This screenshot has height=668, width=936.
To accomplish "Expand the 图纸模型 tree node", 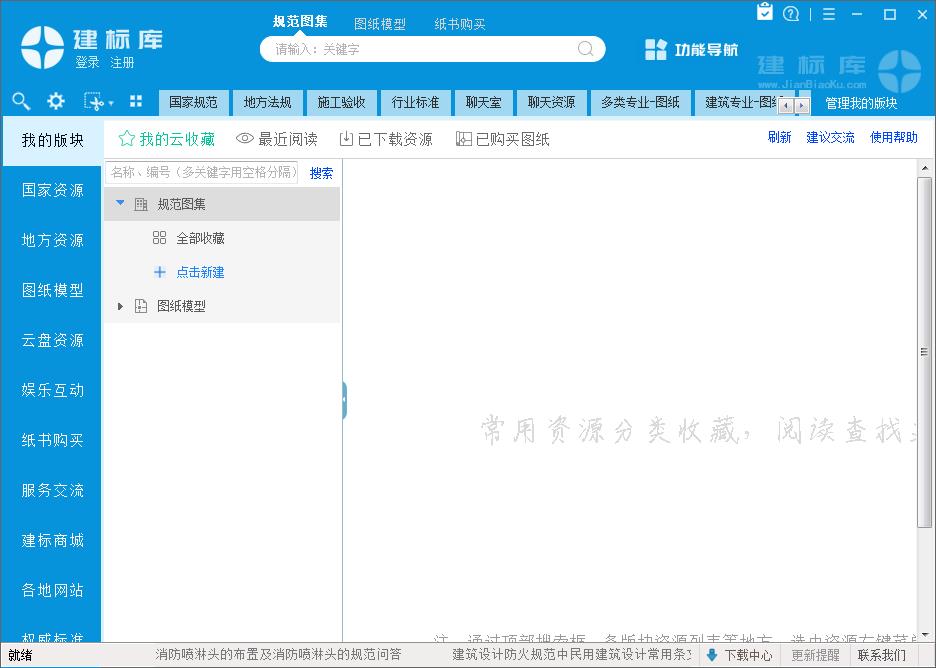I will point(120,306).
